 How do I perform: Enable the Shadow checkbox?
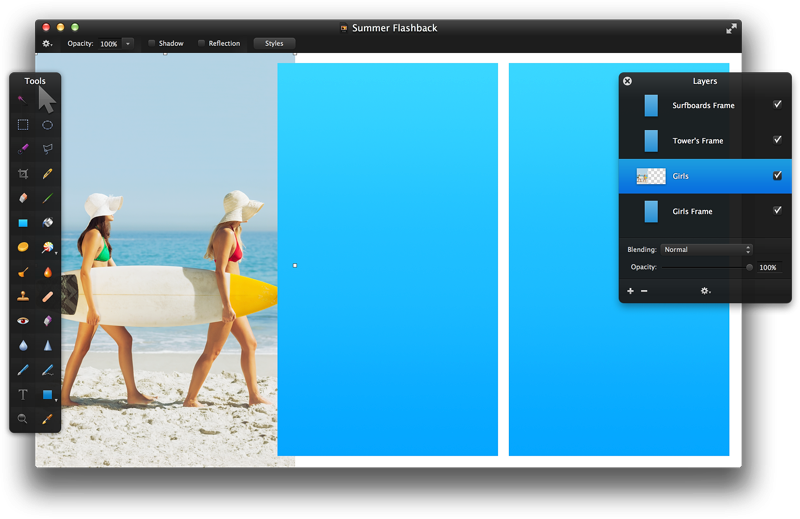click(x=152, y=44)
